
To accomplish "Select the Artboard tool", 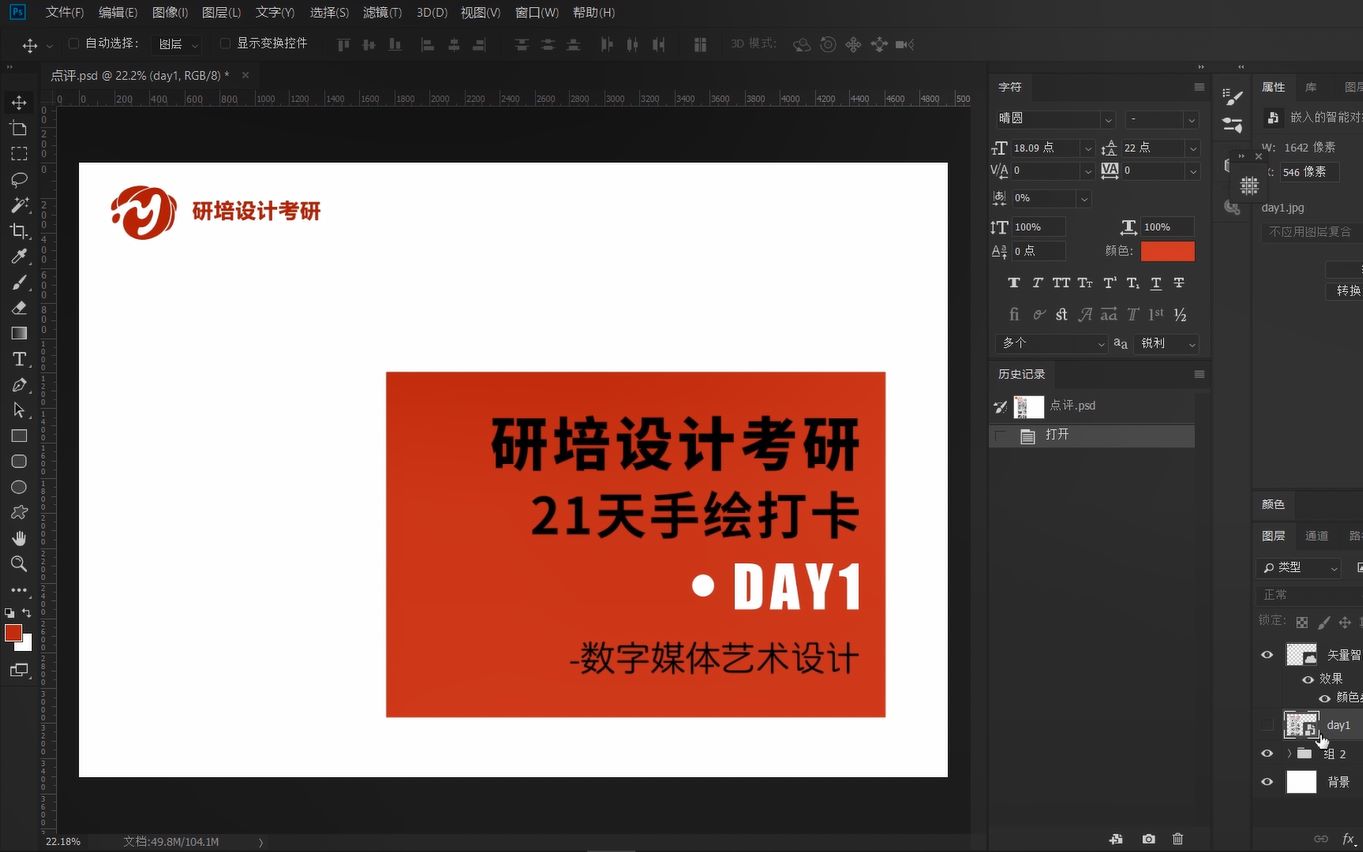I will 18,128.
